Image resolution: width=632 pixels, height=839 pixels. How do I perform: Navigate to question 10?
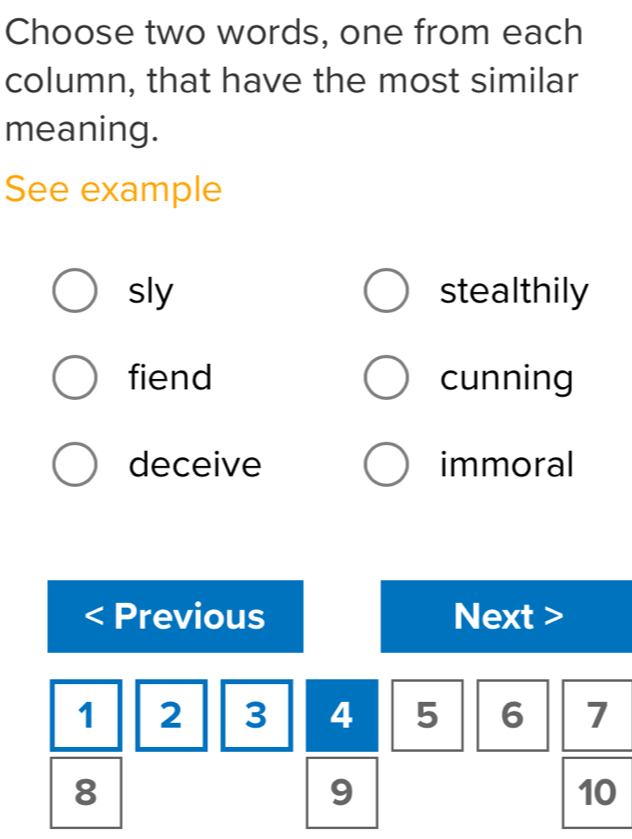tap(597, 793)
